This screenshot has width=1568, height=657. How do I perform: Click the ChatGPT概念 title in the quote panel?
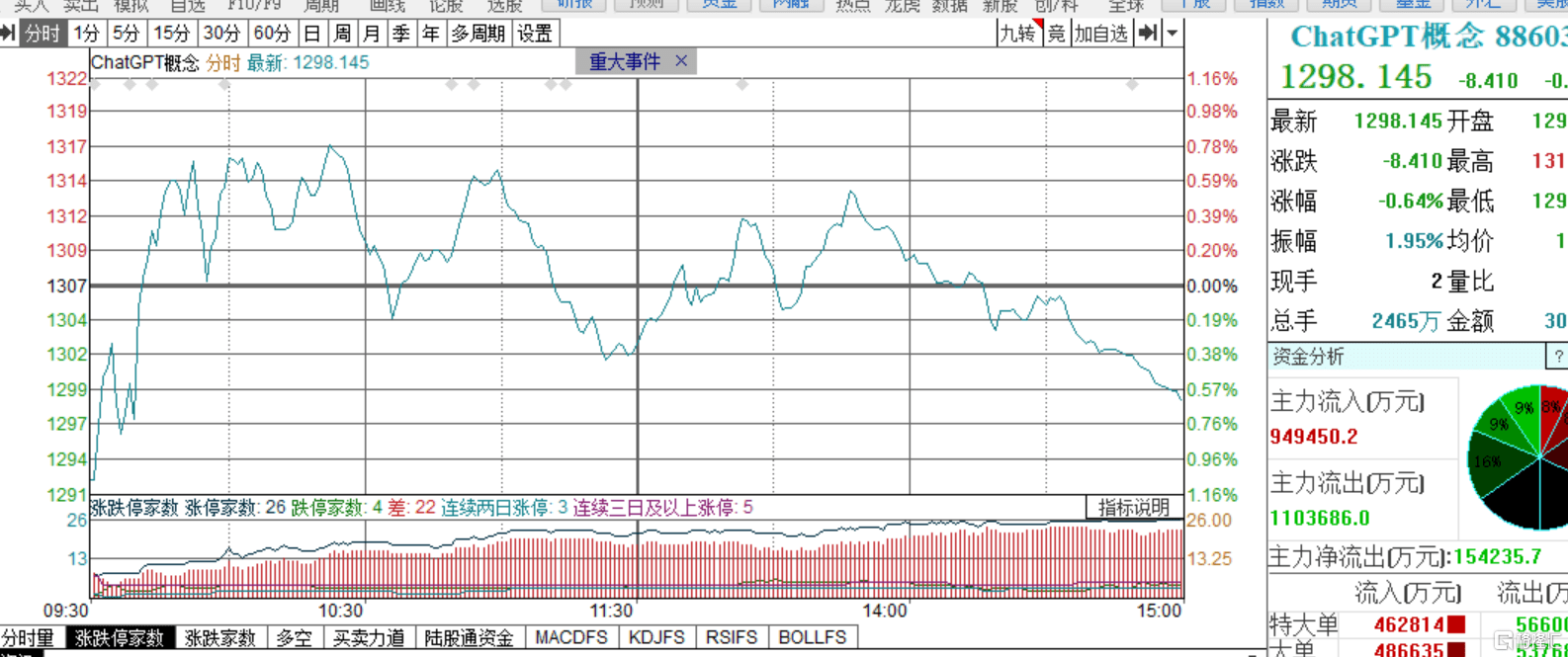[x=1387, y=38]
